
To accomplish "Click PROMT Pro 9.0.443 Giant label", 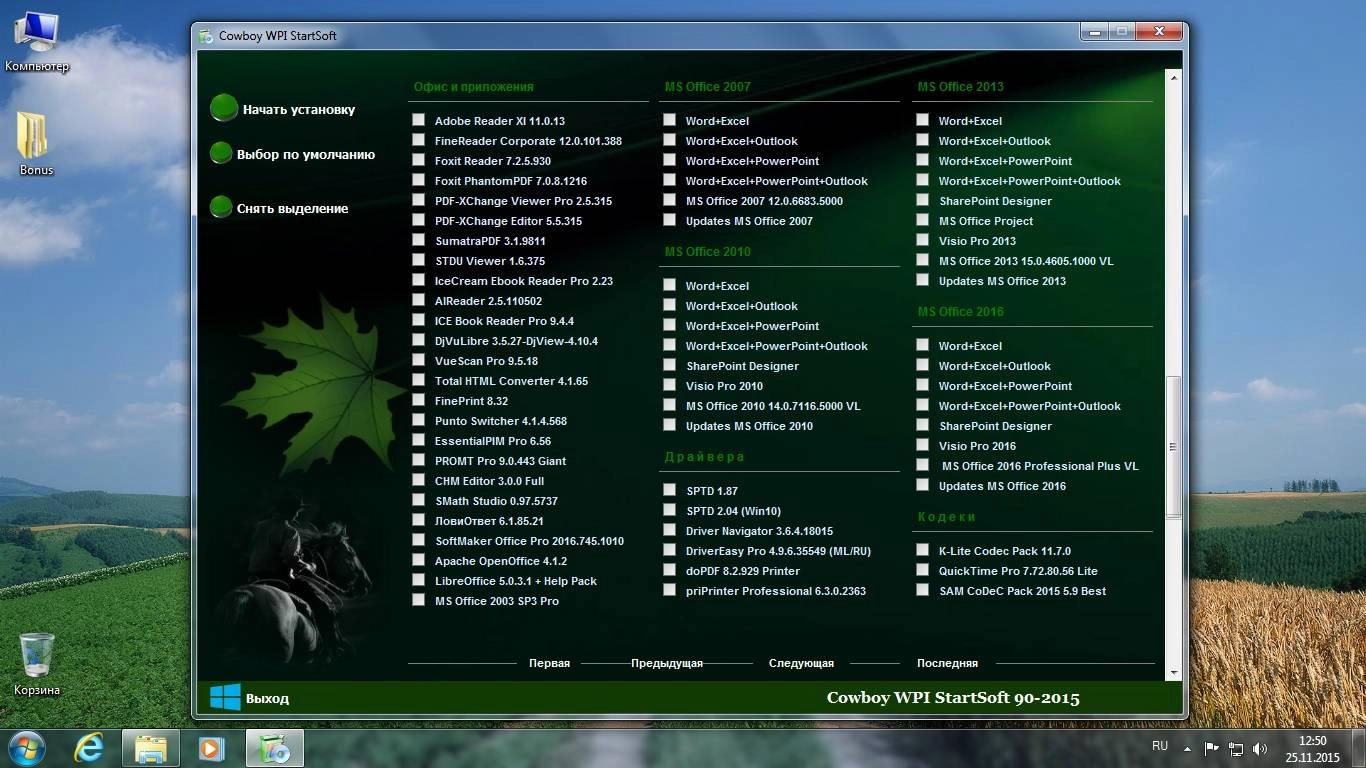I will pos(500,461).
